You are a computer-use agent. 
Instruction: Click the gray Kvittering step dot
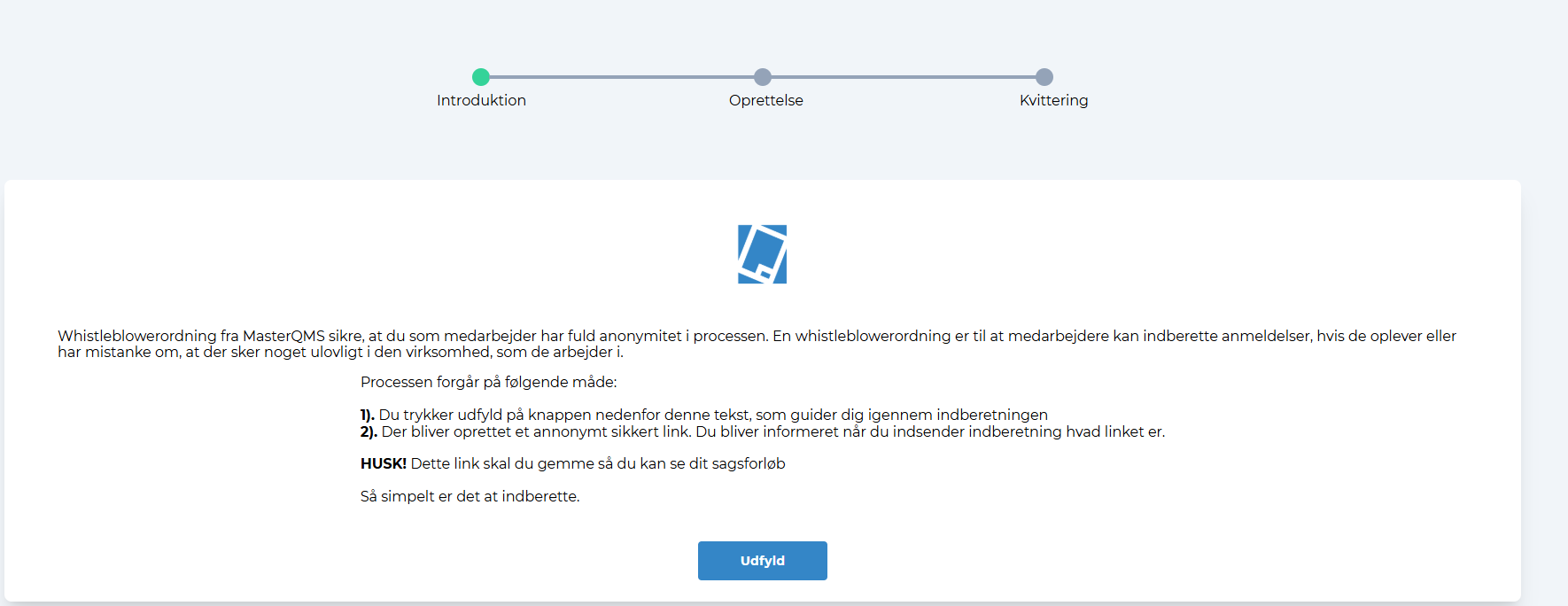click(x=1044, y=77)
